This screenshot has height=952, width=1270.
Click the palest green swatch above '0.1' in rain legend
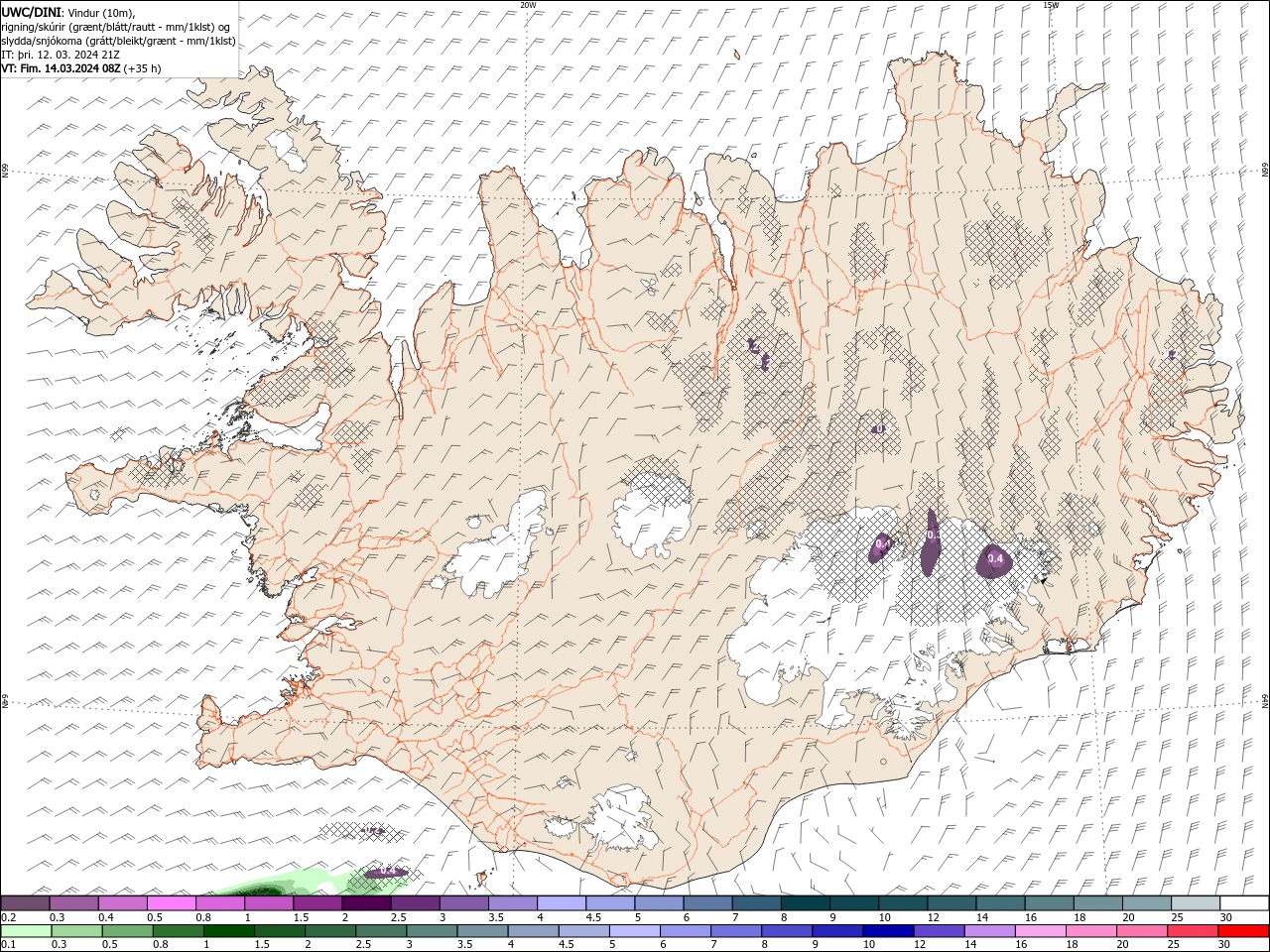(26, 931)
